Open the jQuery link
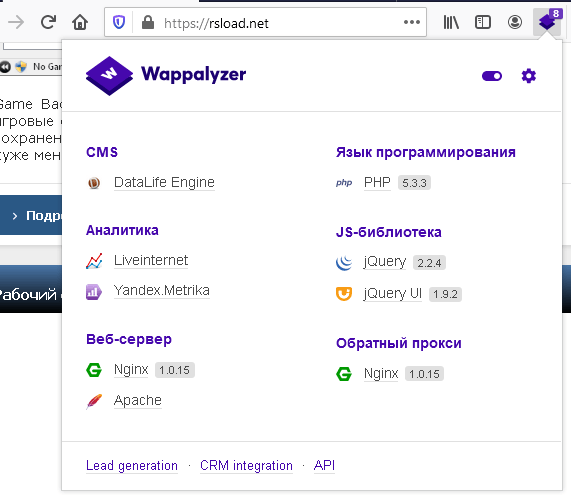 click(385, 262)
